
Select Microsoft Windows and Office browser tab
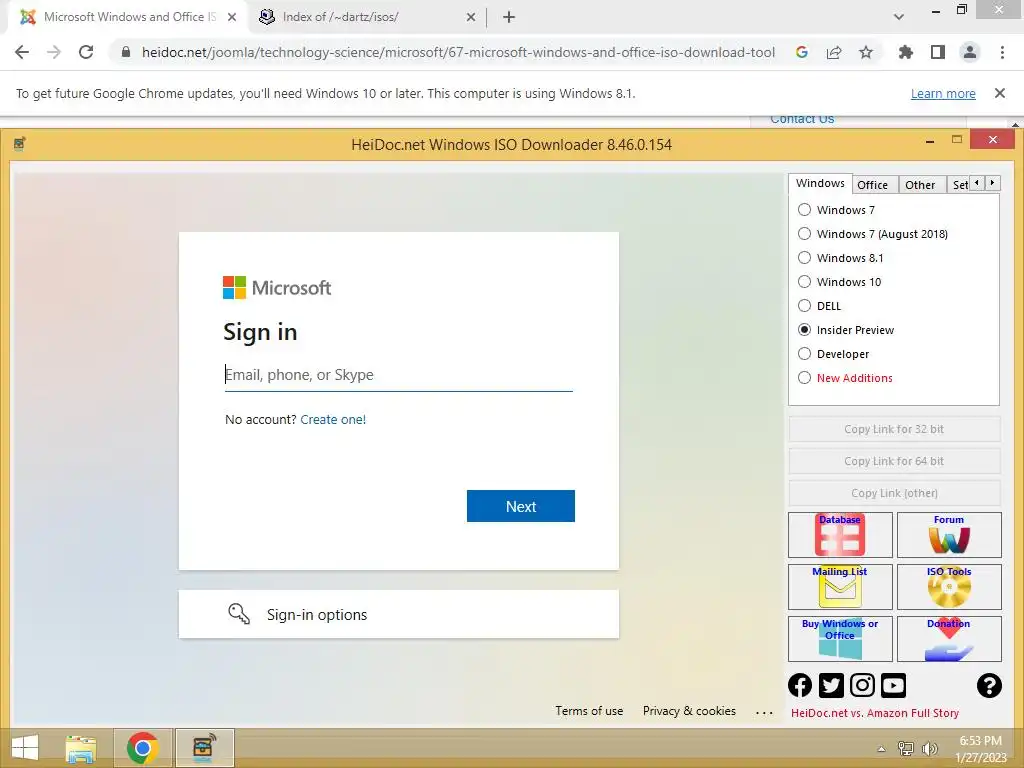tap(129, 17)
